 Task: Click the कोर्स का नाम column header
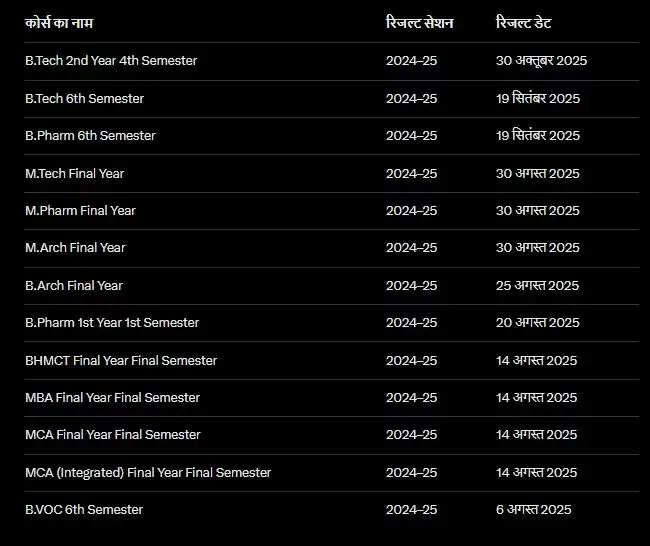click(59, 23)
